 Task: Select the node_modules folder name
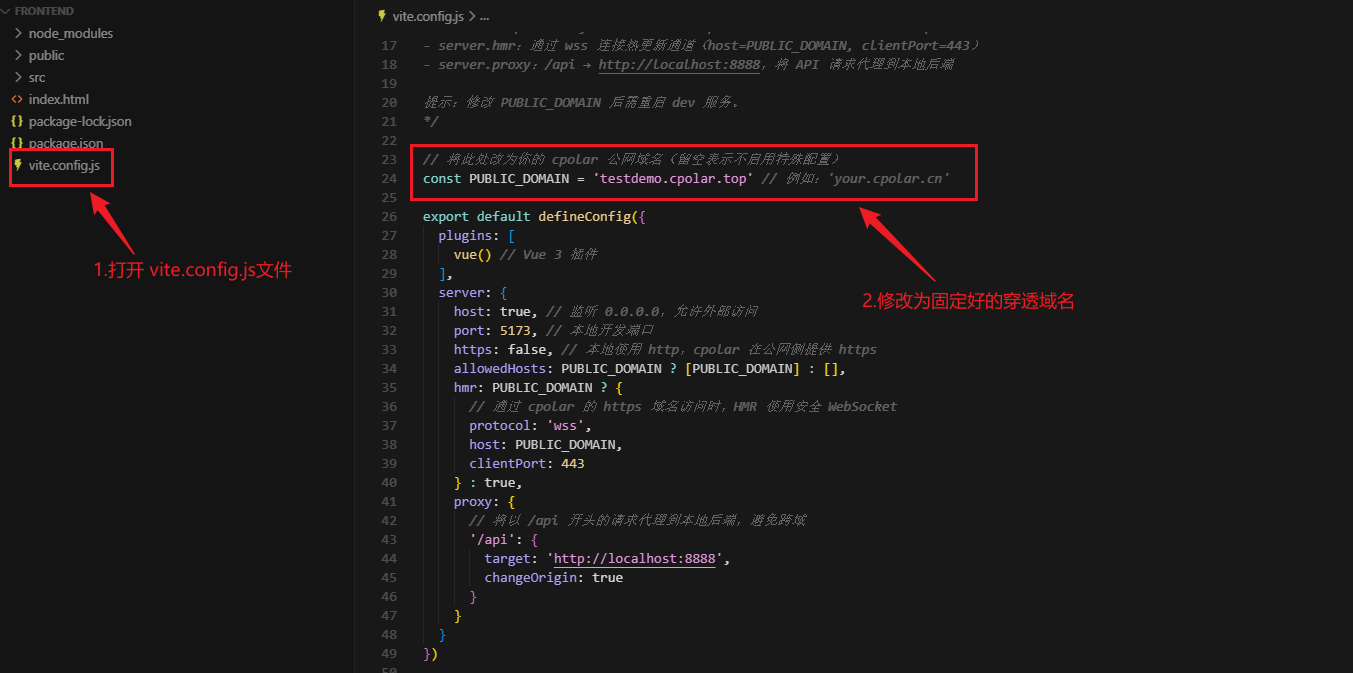[70, 33]
